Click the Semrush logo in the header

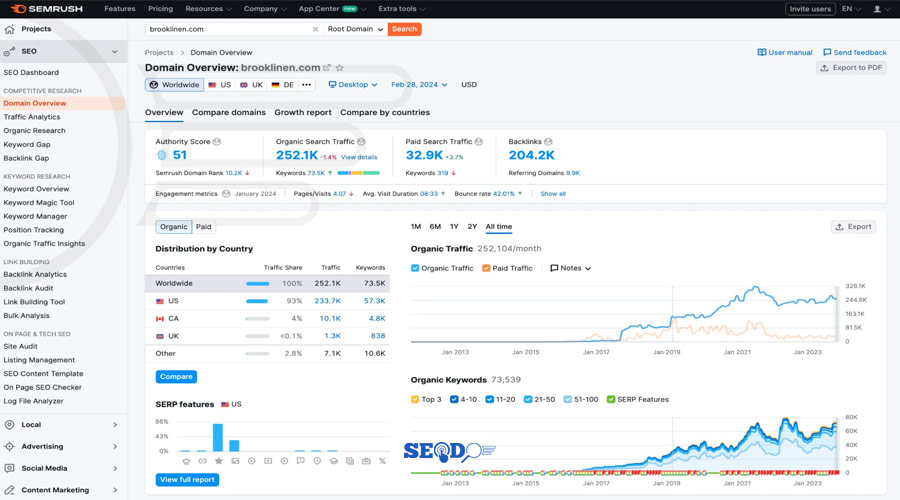point(48,9)
